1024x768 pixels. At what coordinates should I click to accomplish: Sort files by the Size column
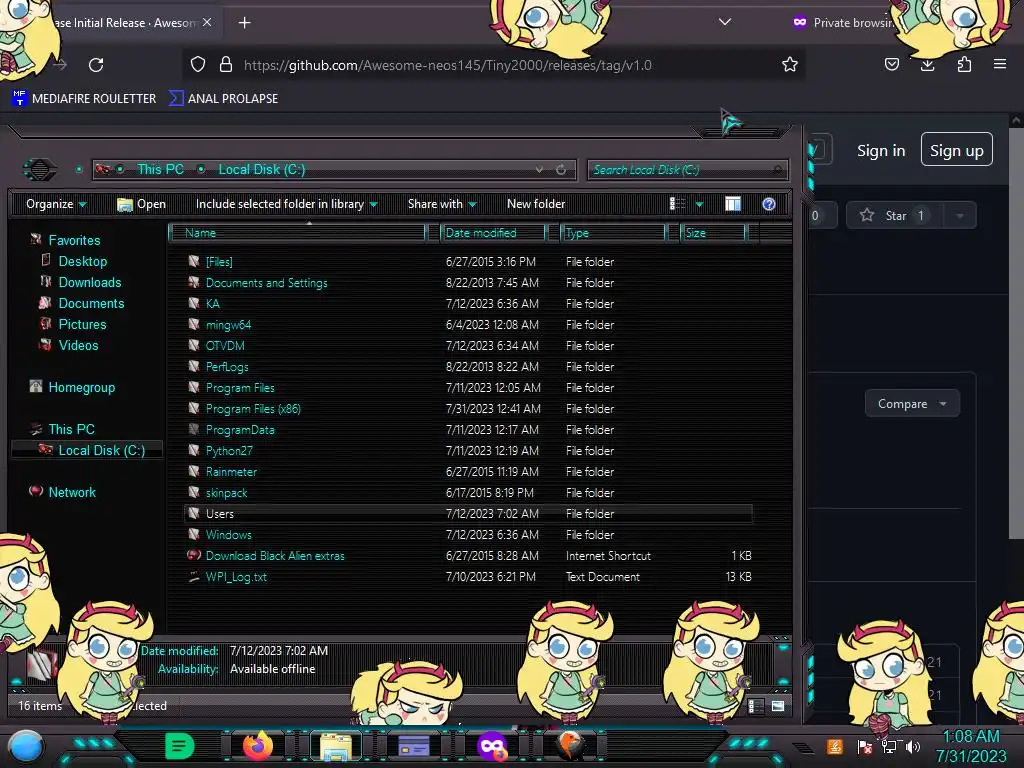pos(714,232)
